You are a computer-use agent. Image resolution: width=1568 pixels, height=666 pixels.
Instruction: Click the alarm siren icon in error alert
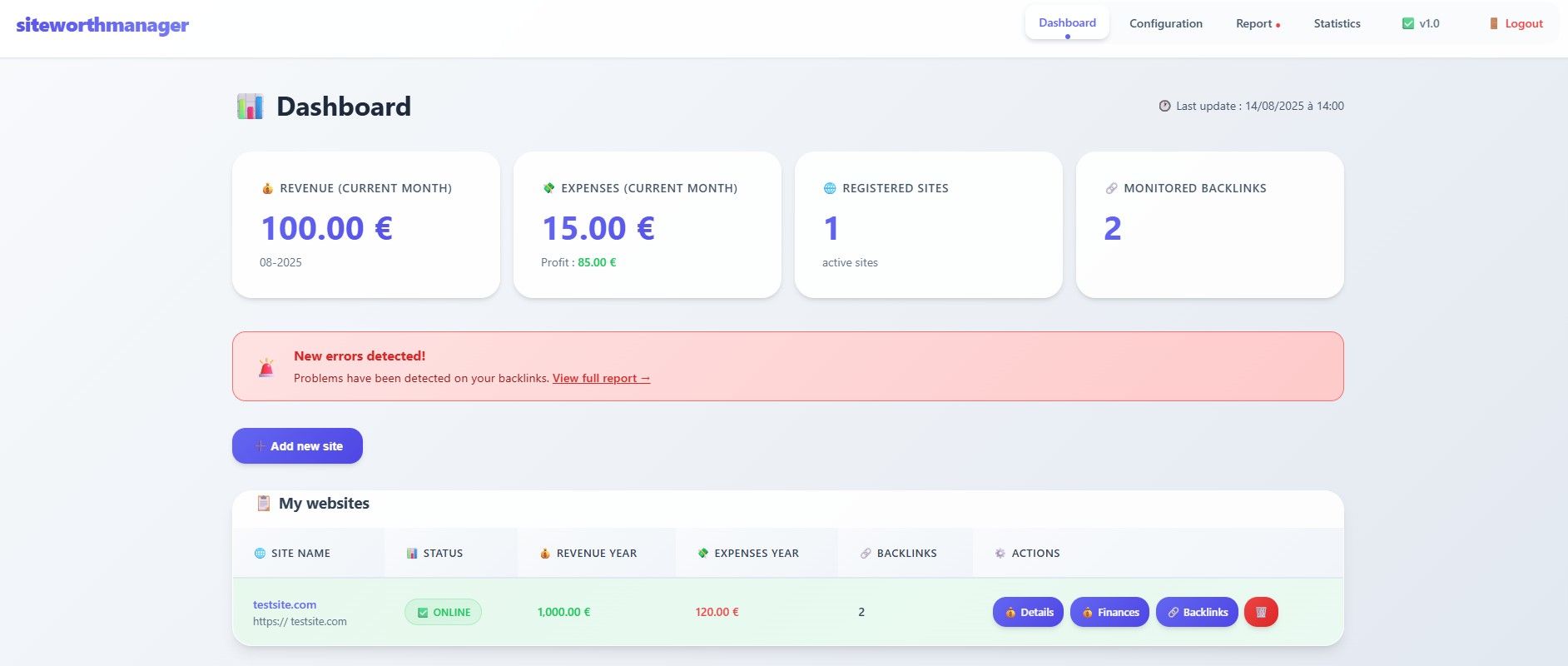coord(266,367)
